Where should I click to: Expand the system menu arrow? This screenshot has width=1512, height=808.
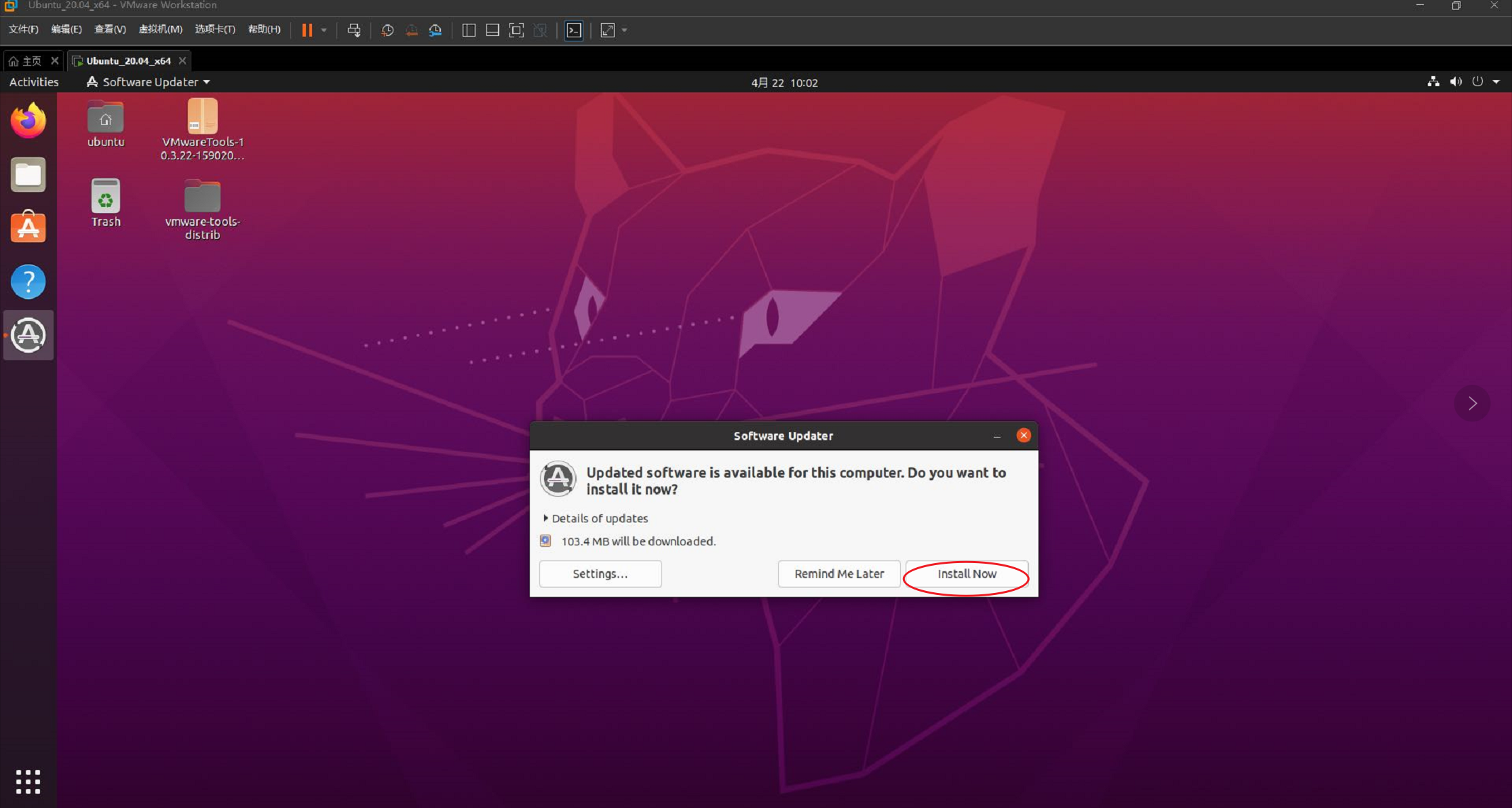click(x=1496, y=82)
